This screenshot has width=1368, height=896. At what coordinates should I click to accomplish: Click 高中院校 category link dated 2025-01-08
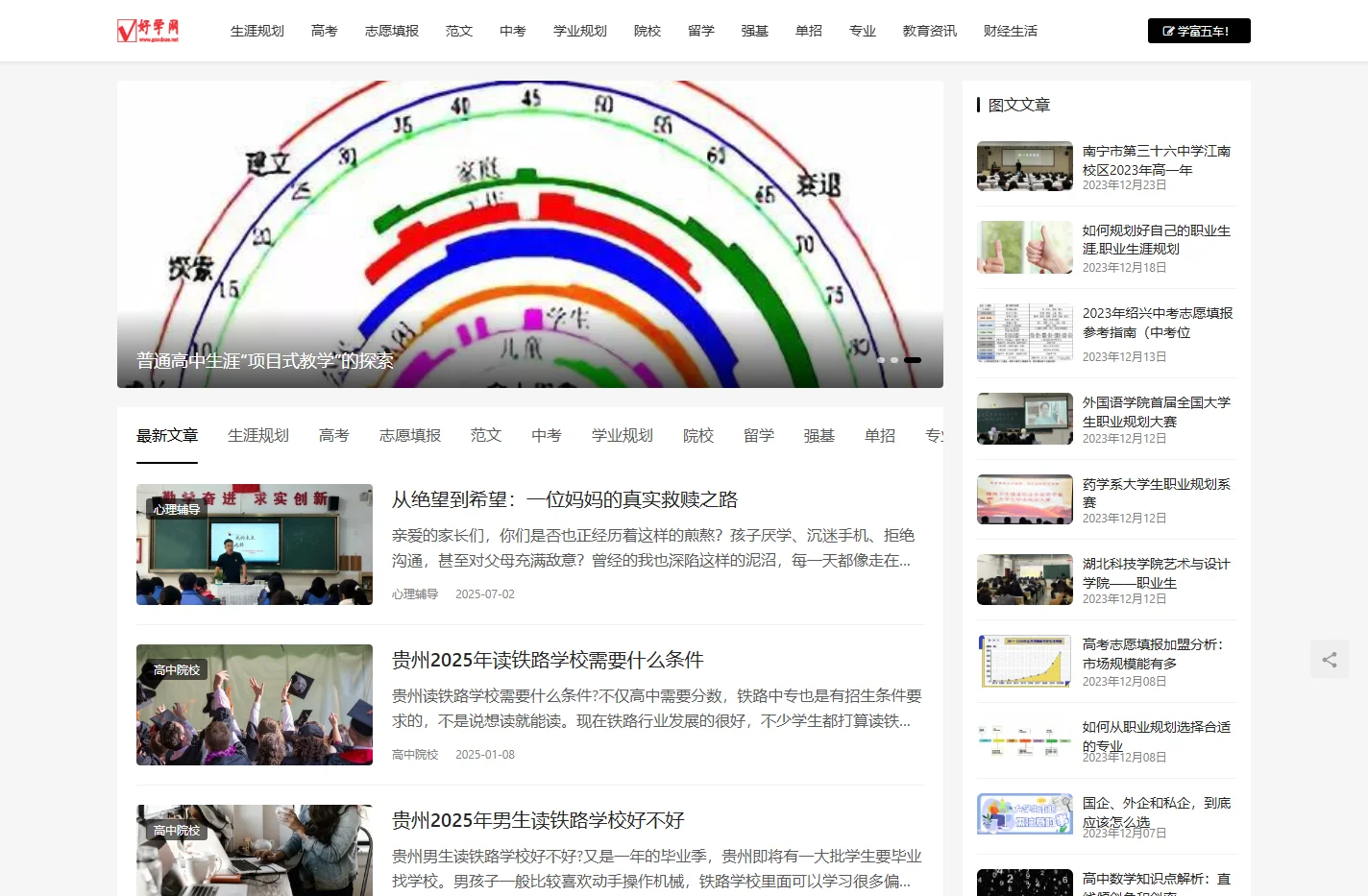(x=415, y=755)
